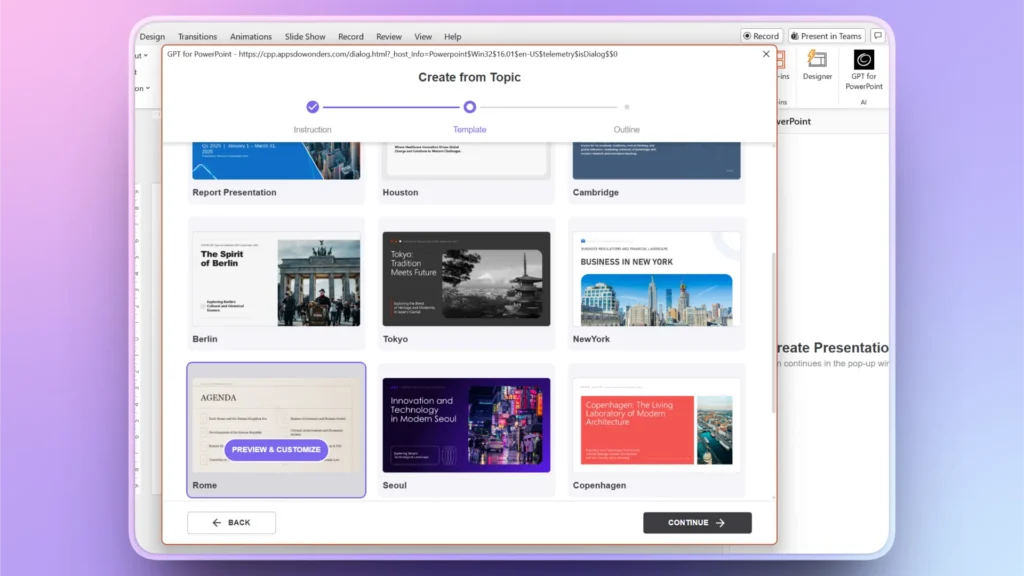The image size is (1024, 576).
Task: Click the Instruction step label
Action: [312, 129]
